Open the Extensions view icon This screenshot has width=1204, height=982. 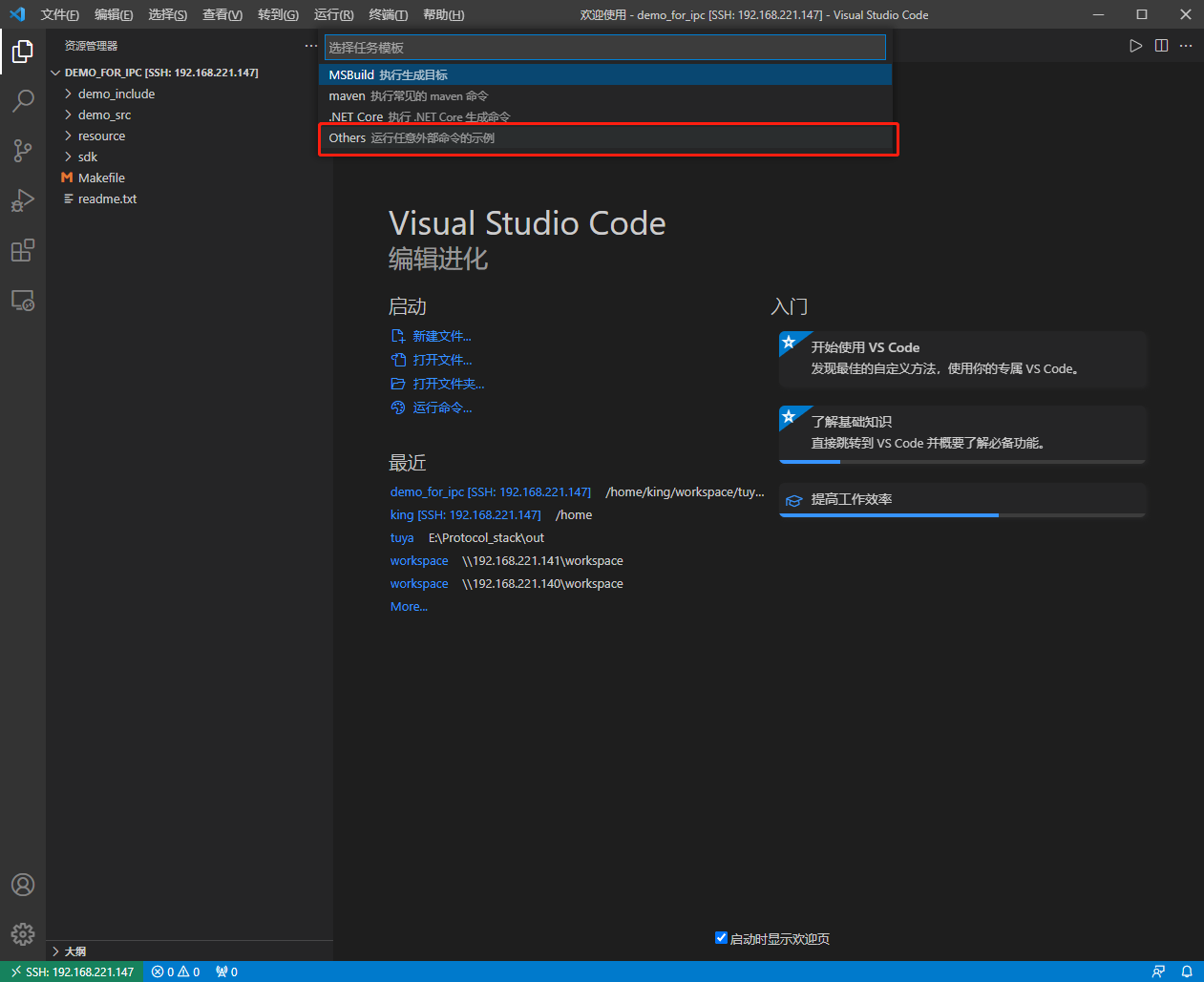pos(23,250)
